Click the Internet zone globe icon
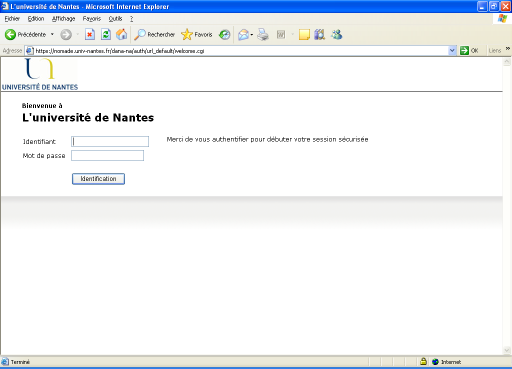 pos(435,362)
